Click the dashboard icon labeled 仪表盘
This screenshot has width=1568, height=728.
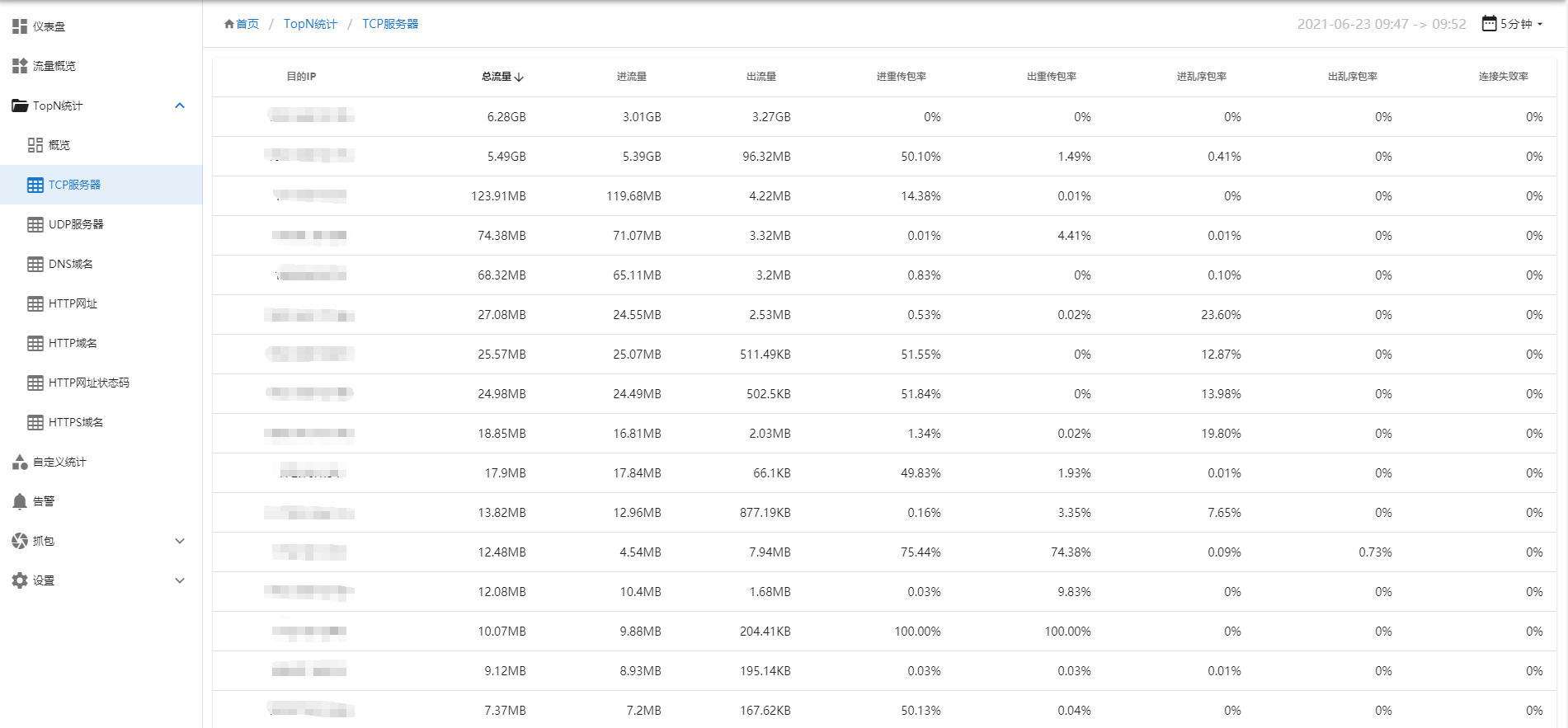tap(20, 26)
